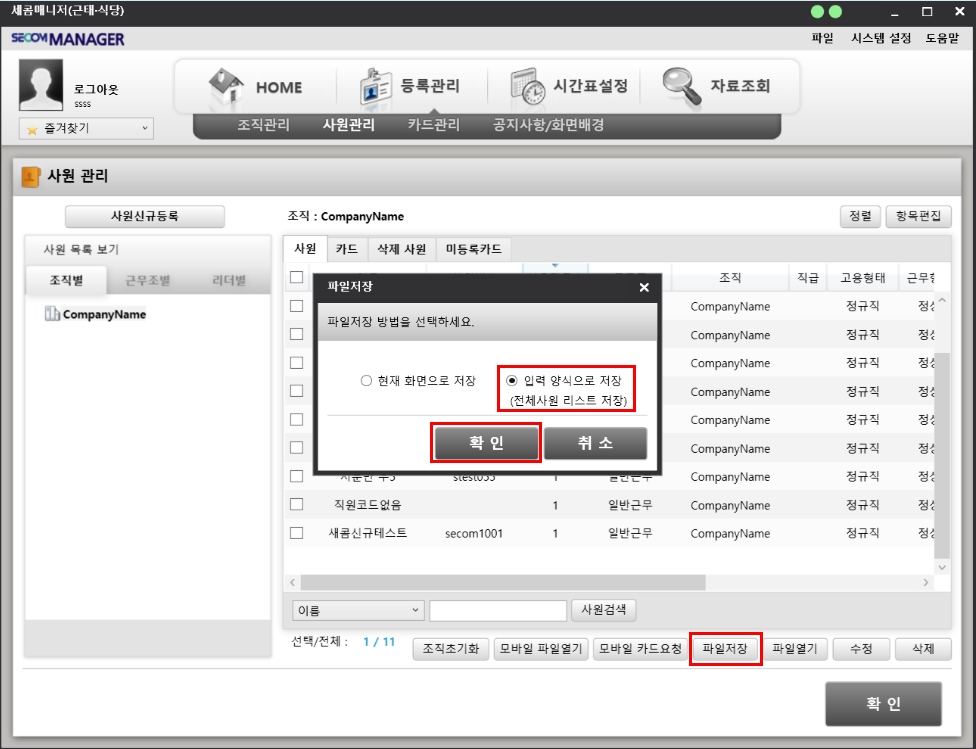Click the horizontal scrollbar of employee table

(500, 582)
